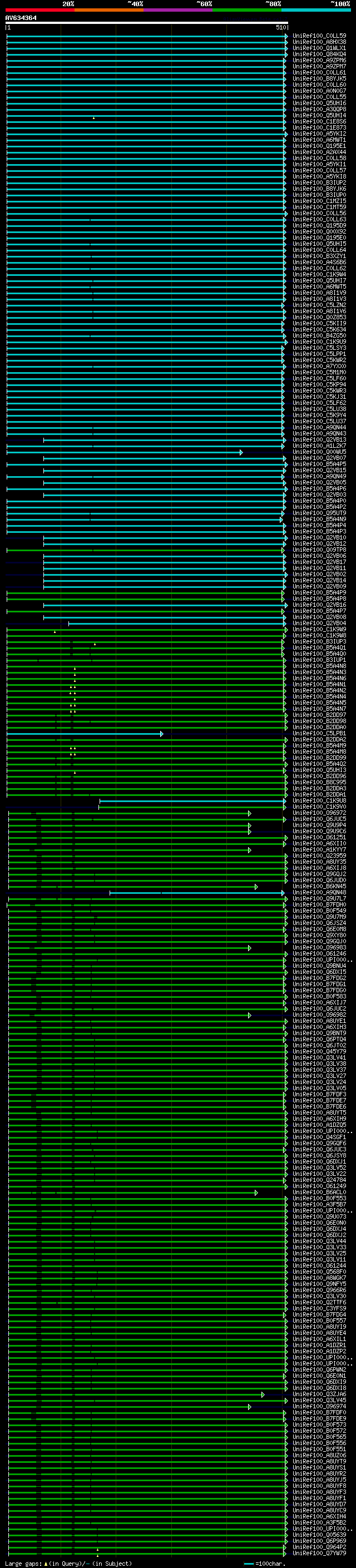Viewport: 356px width, 1568px height.
Task: Select the UniRef100_B8YJK5 label
Action: pyautogui.click(x=319, y=78)
